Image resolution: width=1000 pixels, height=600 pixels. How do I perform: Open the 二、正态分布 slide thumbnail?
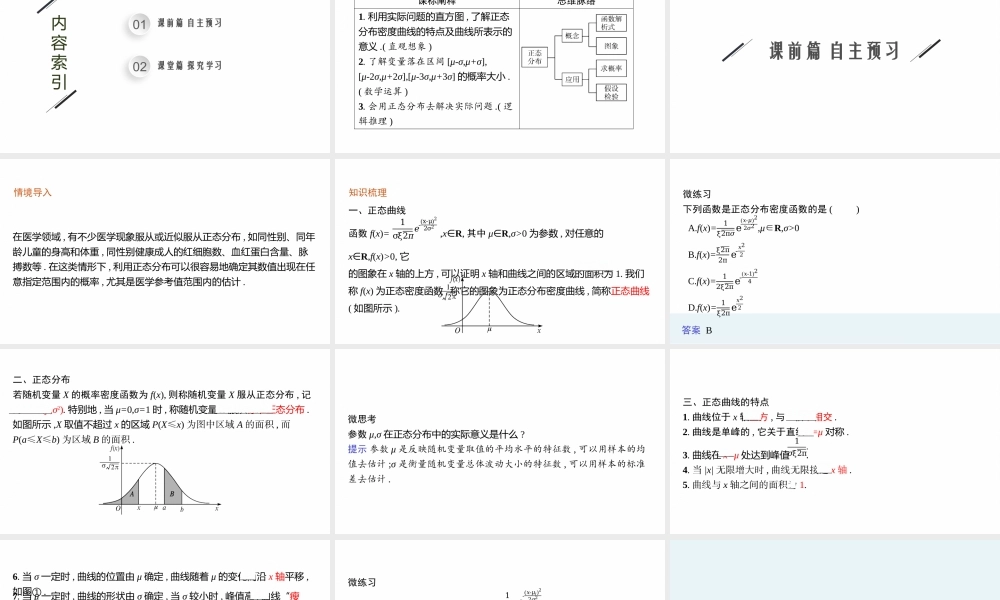pos(165,441)
